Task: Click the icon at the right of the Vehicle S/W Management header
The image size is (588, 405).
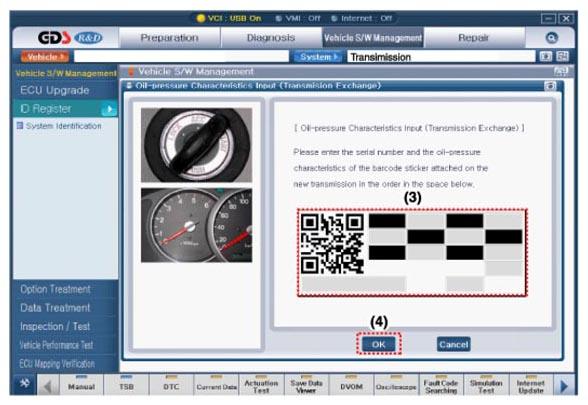Action: (x=561, y=71)
